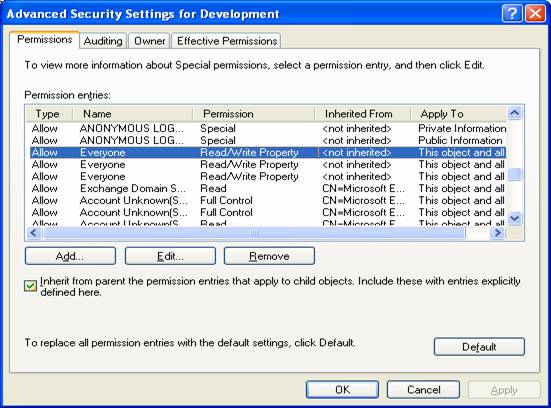Click the Default button
This screenshot has height=408, width=551.
[x=479, y=347]
